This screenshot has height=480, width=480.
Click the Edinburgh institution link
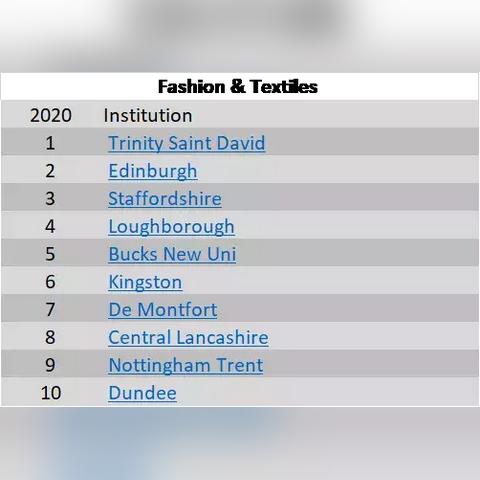[x=153, y=171]
